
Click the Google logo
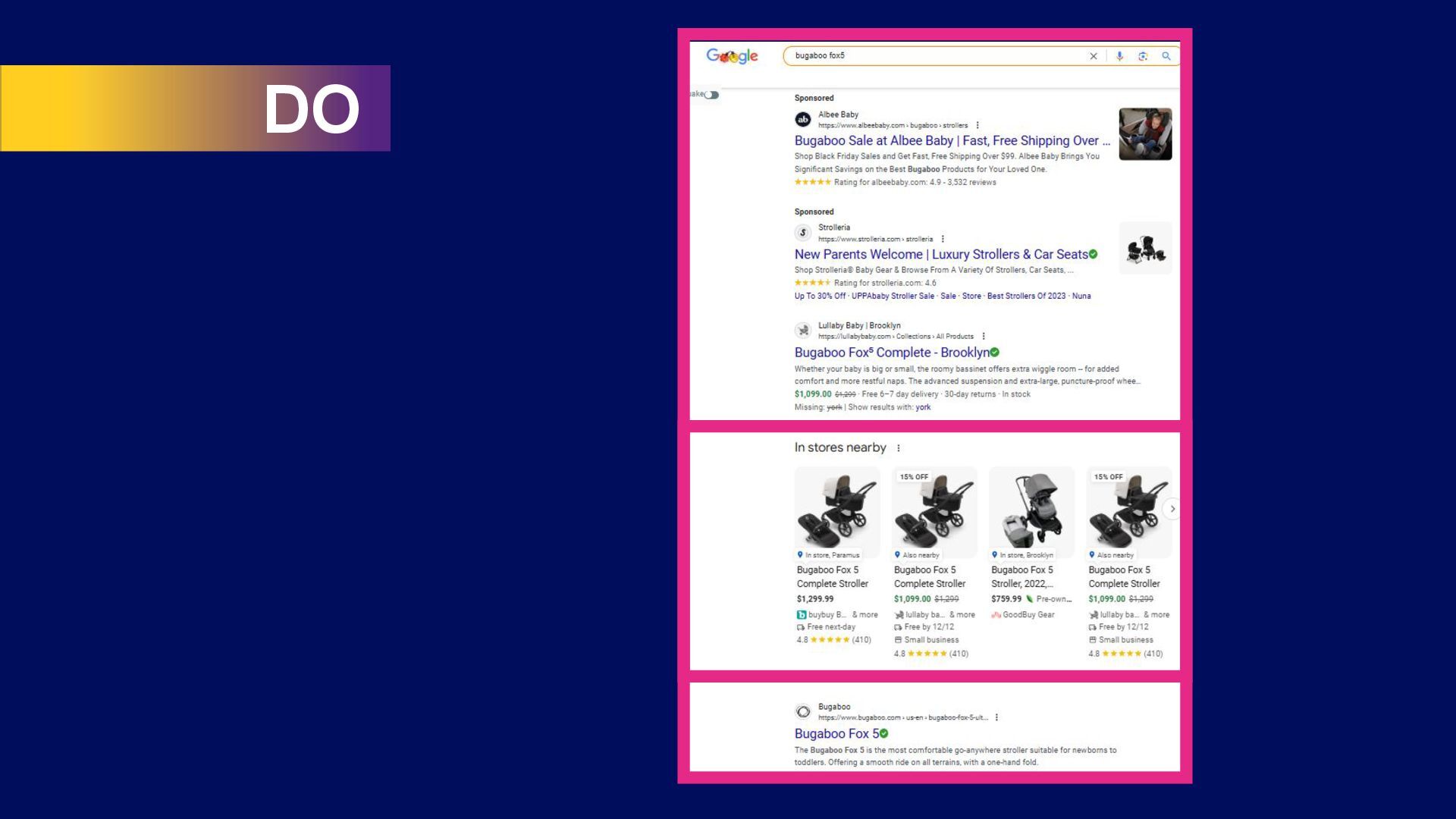click(732, 56)
